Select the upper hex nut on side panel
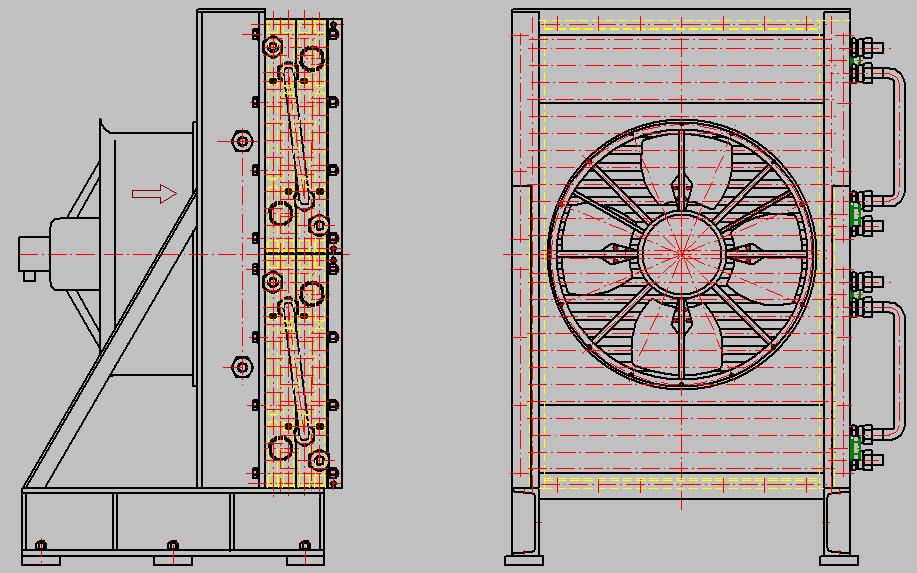The height and width of the screenshot is (573, 917). 240,141
